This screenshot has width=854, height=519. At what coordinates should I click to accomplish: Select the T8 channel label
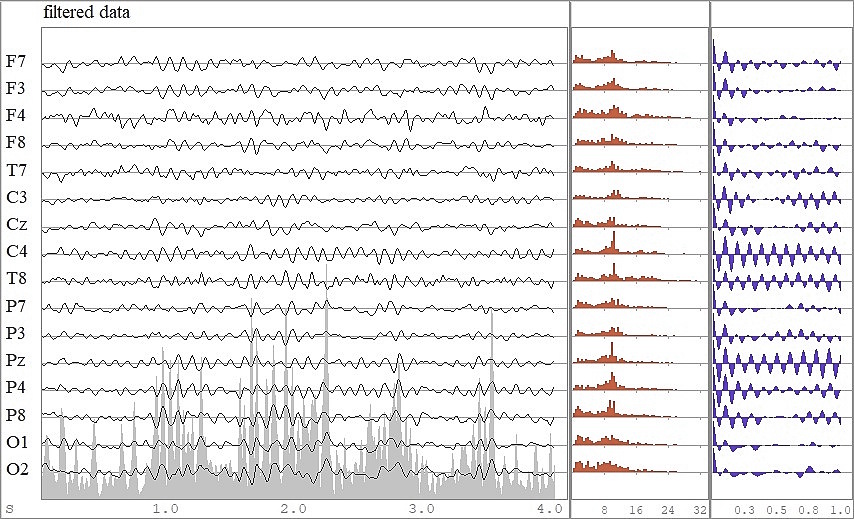(16, 279)
